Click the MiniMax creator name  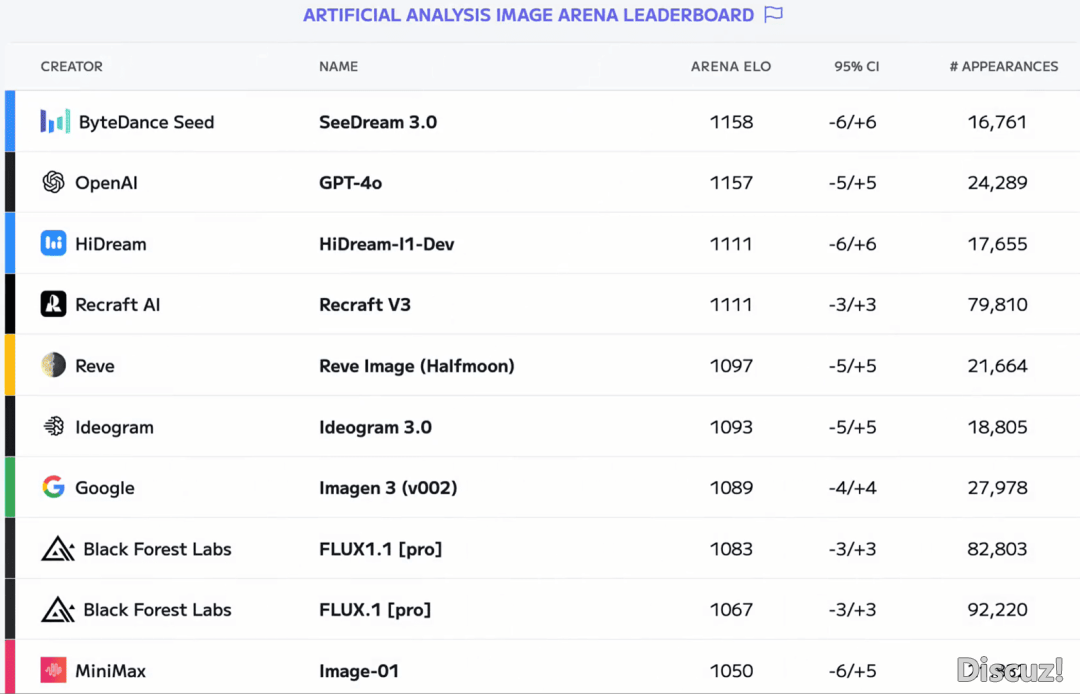pos(110,671)
